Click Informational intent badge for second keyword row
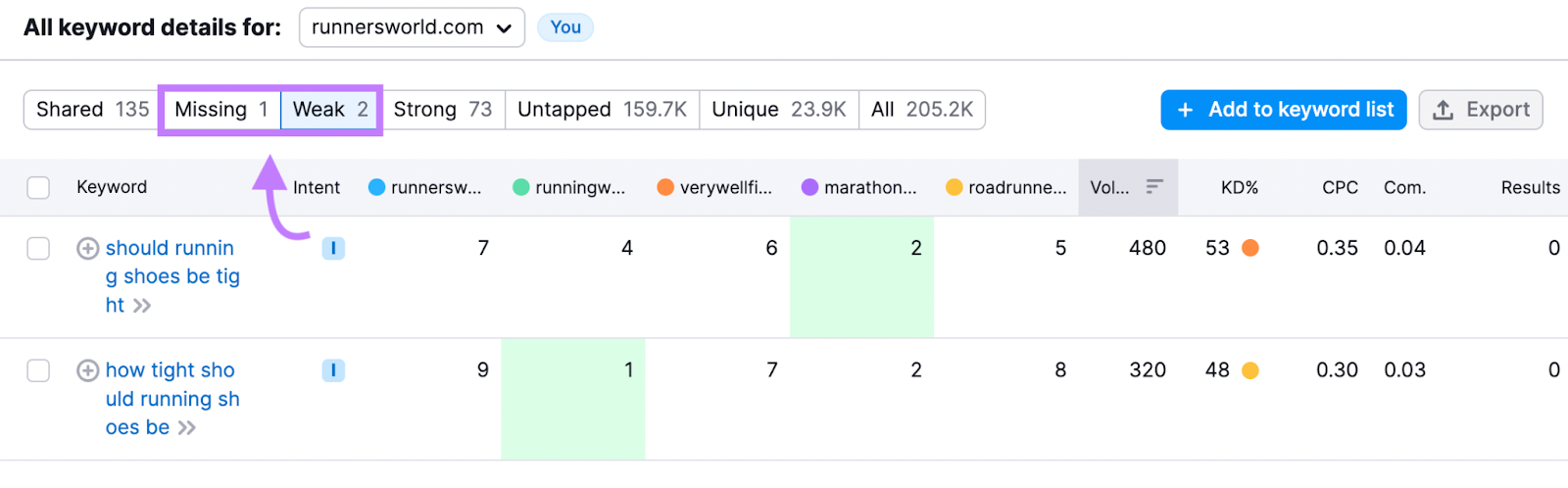Image resolution: width=1568 pixels, height=488 pixels. [333, 370]
